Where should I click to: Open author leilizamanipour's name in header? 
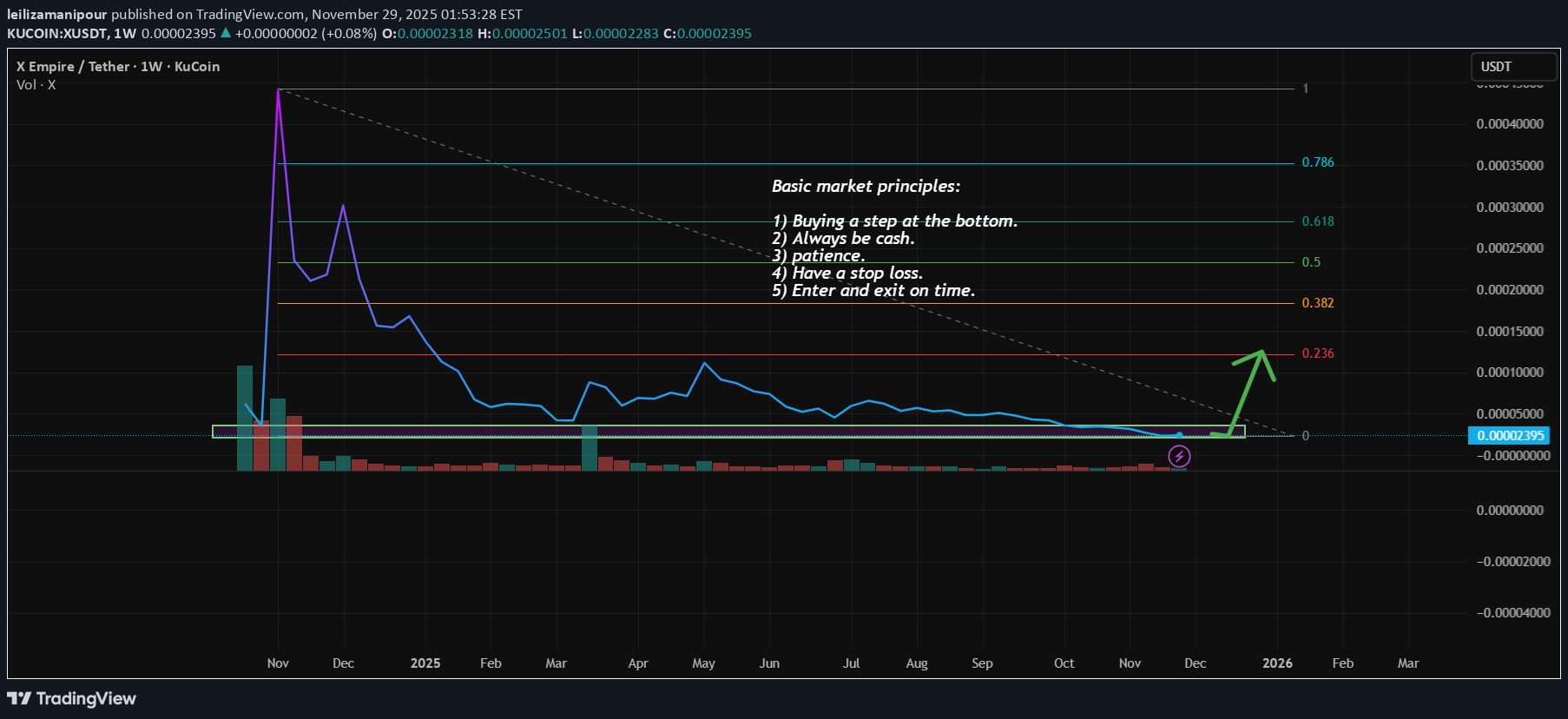[56, 14]
